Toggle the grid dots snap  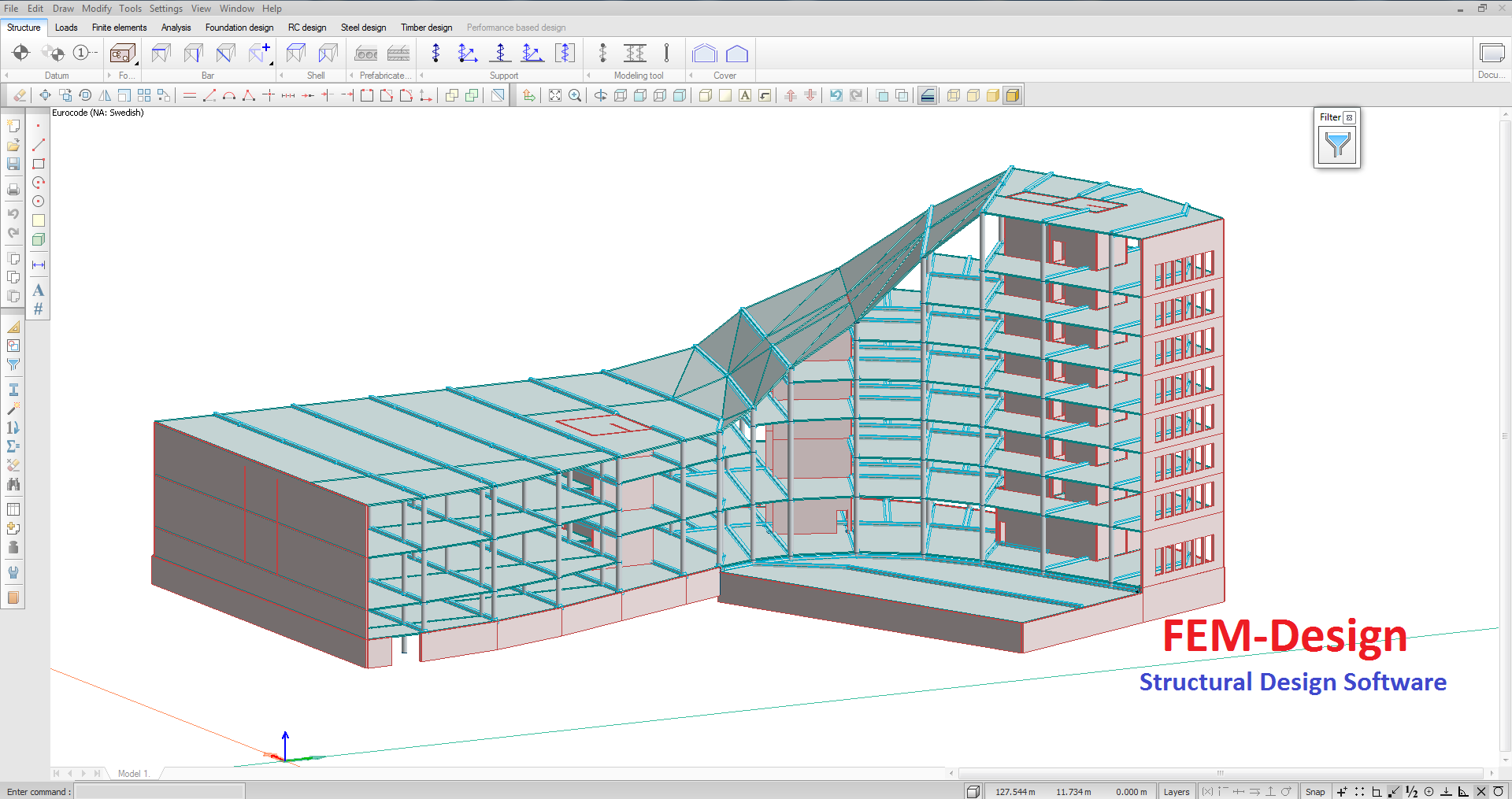[1359, 792]
